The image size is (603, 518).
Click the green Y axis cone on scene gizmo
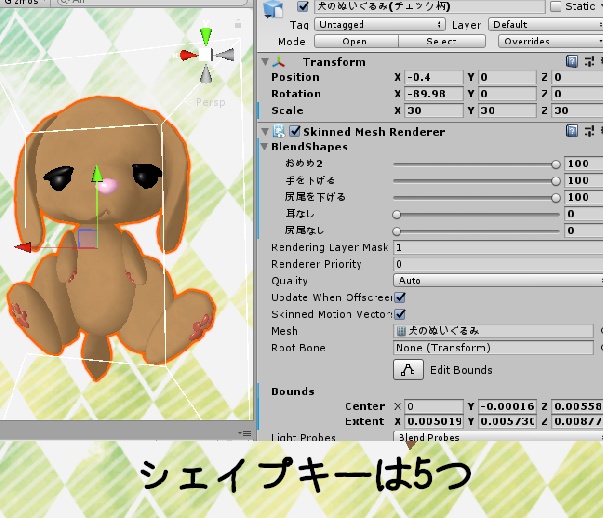206,37
